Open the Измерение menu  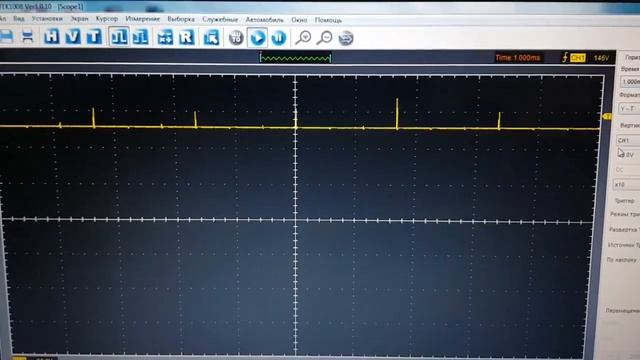click(x=142, y=19)
